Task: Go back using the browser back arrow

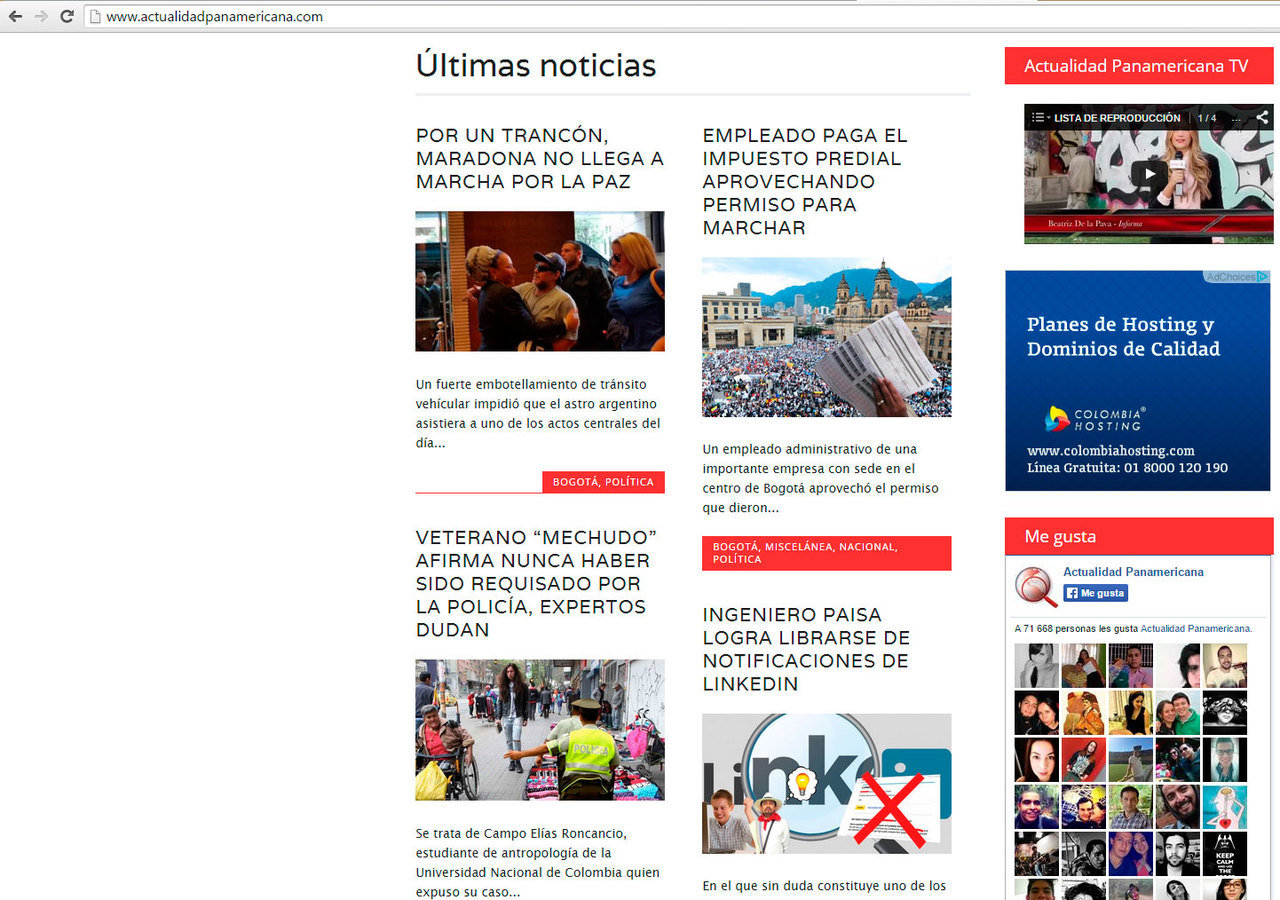Action: pyautogui.click(x=15, y=16)
